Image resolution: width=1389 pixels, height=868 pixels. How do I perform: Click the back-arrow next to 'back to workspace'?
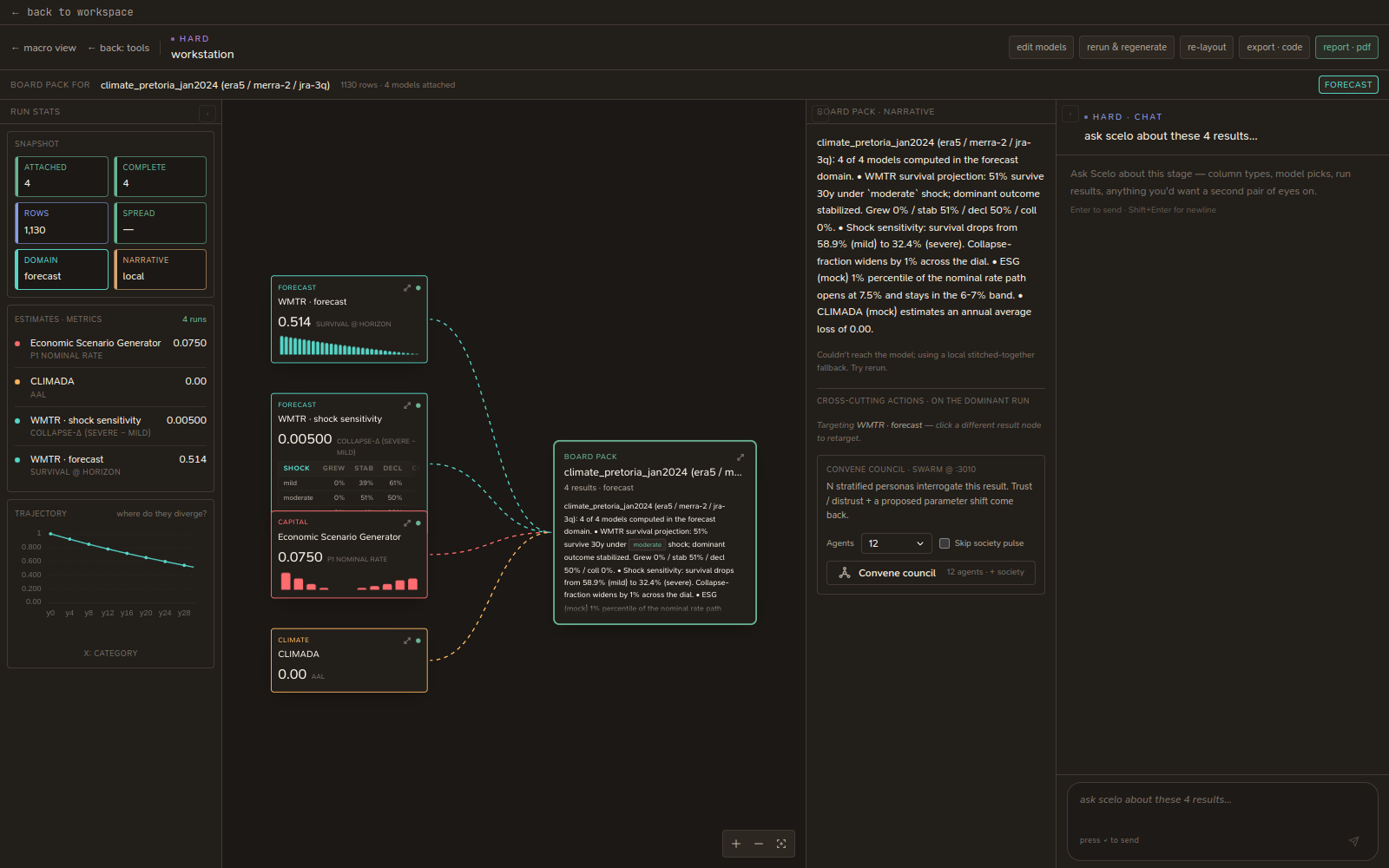[x=15, y=12]
